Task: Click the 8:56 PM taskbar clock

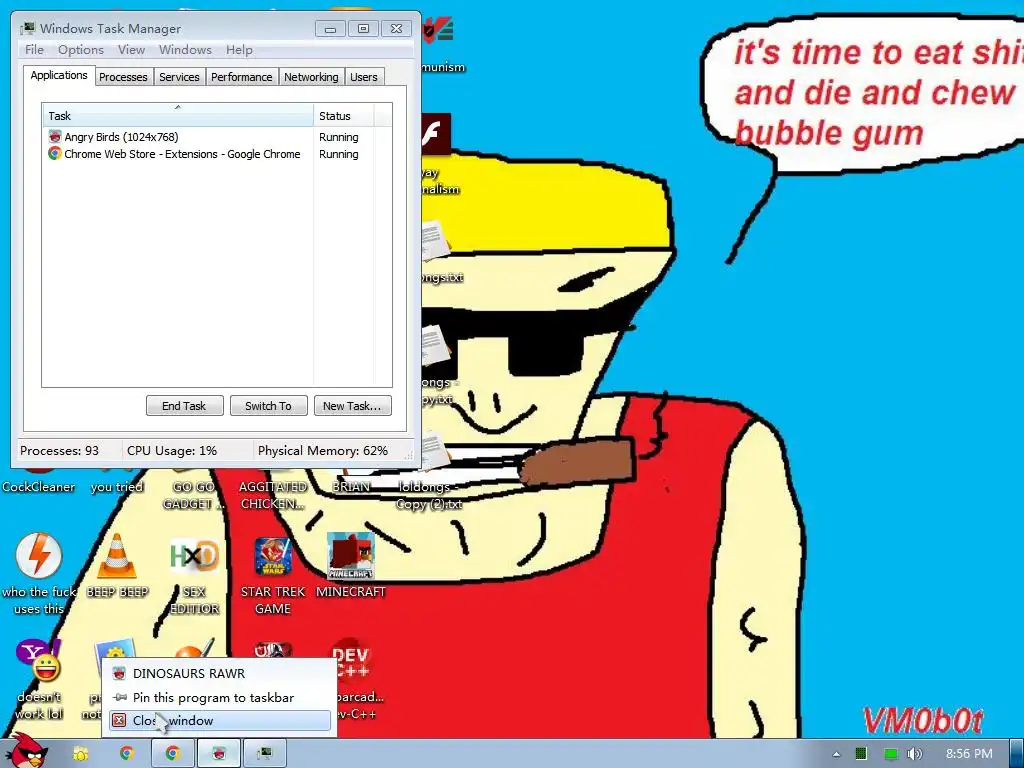Action: [x=969, y=754]
